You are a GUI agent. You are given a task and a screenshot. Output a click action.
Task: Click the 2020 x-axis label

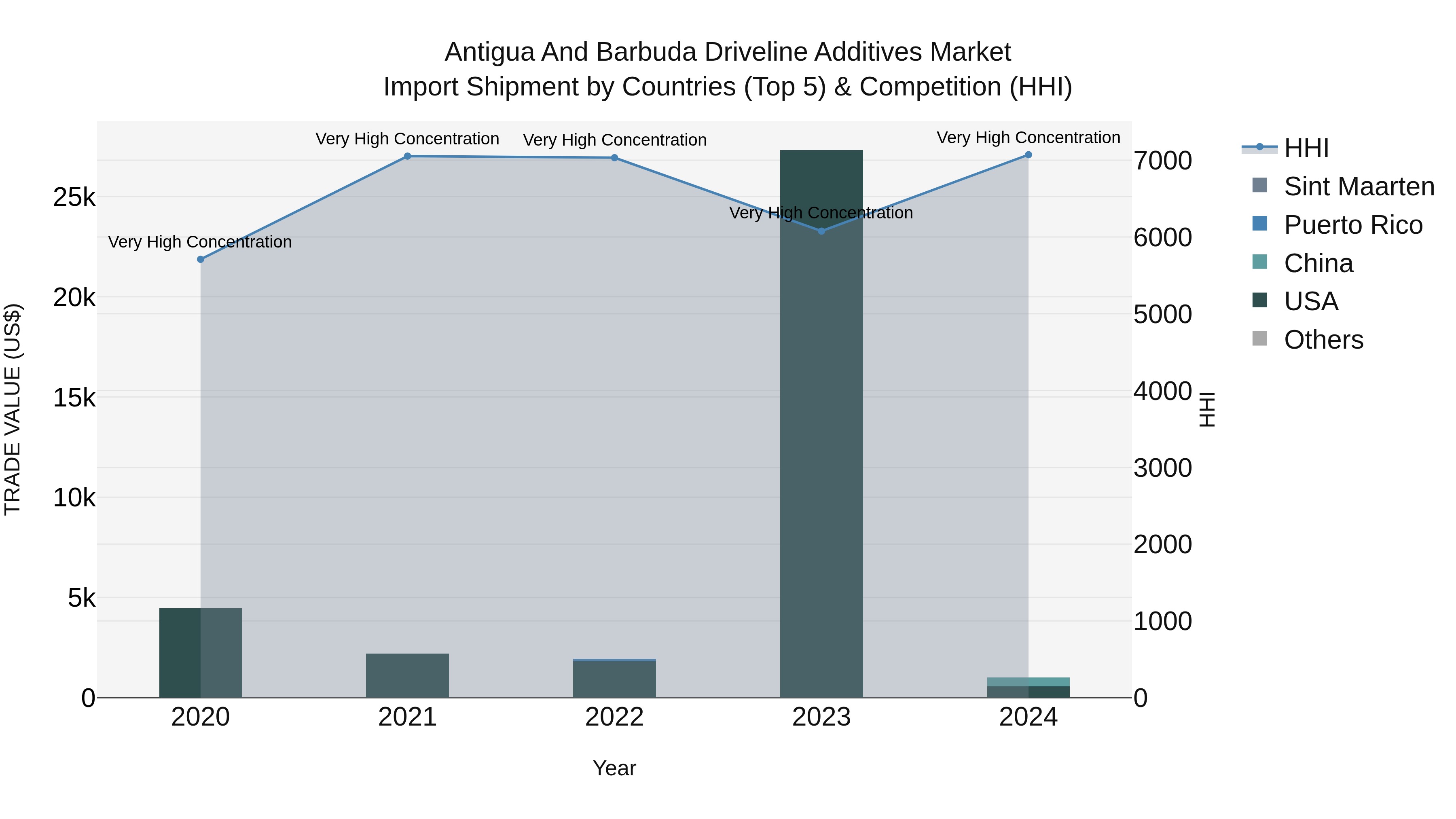click(201, 717)
